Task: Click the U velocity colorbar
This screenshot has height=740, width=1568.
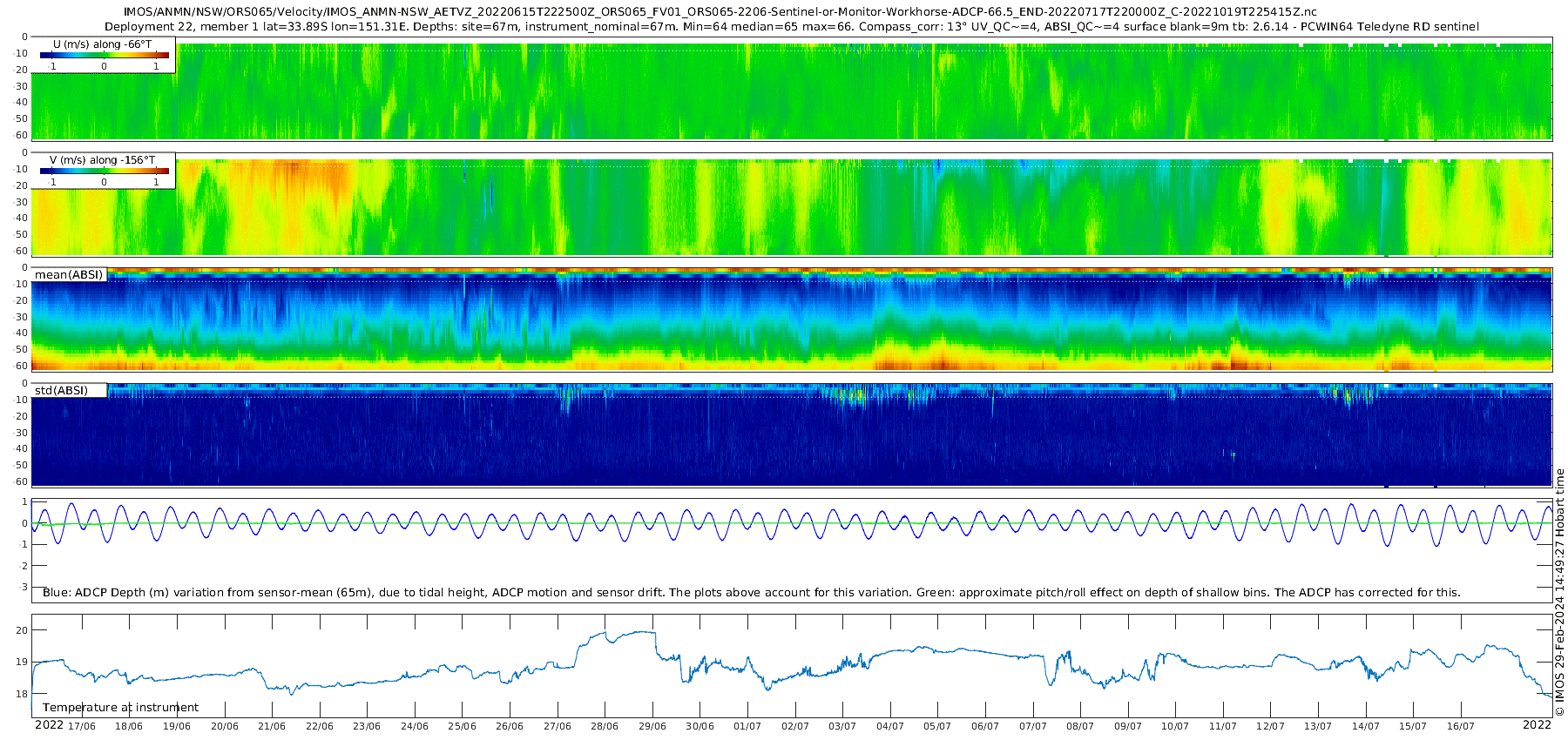Action: pyautogui.click(x=105, y=55)
